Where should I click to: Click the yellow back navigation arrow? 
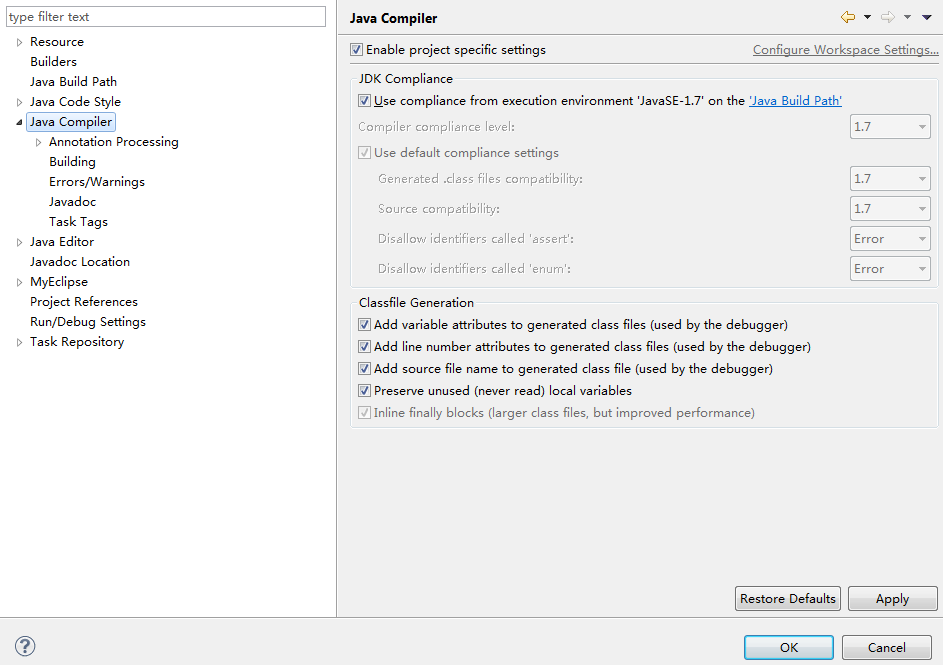[848, 17]
